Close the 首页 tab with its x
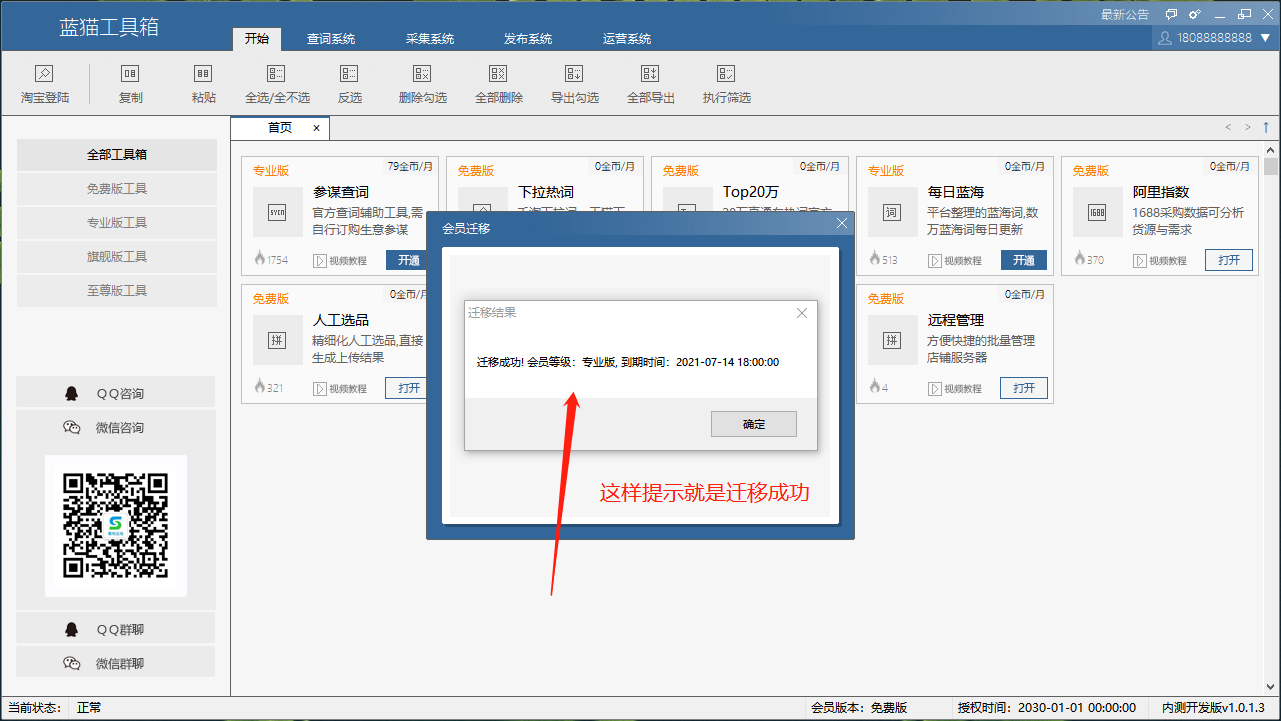This screenshot has height=721, width=1281. click(x=316, y=128)
